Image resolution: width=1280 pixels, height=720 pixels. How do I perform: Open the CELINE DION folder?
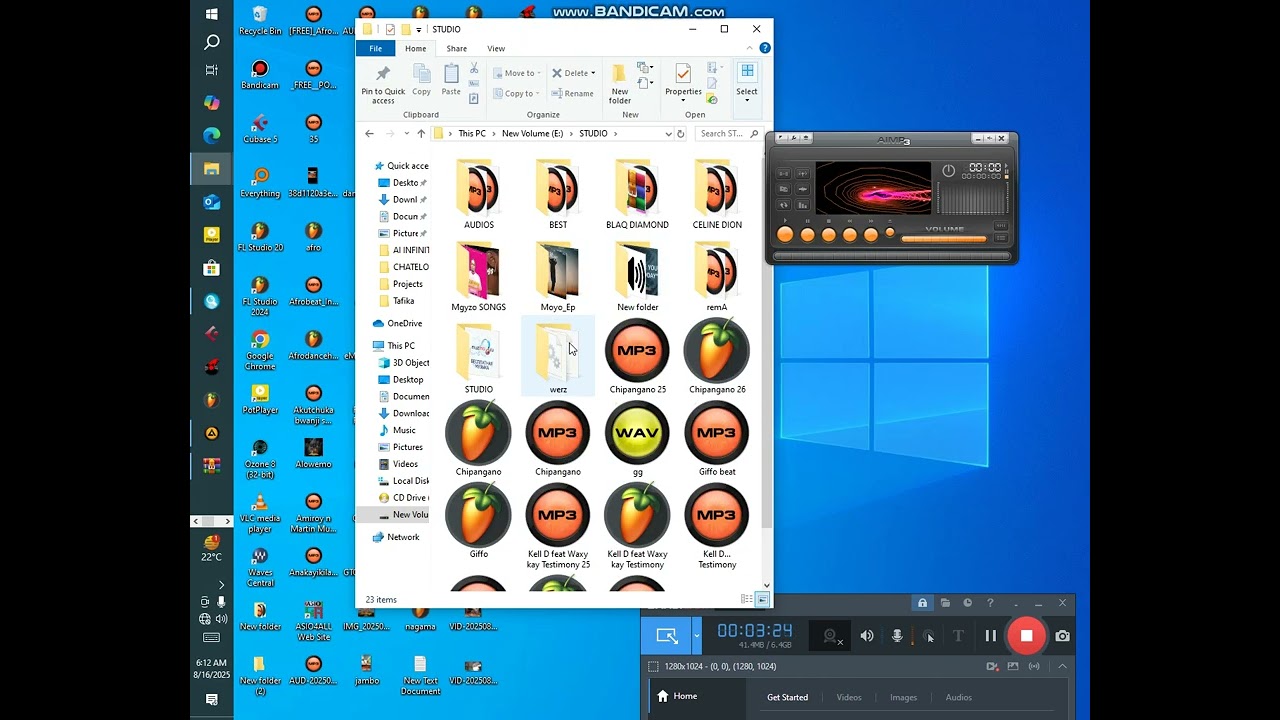(x=717, y=193)
